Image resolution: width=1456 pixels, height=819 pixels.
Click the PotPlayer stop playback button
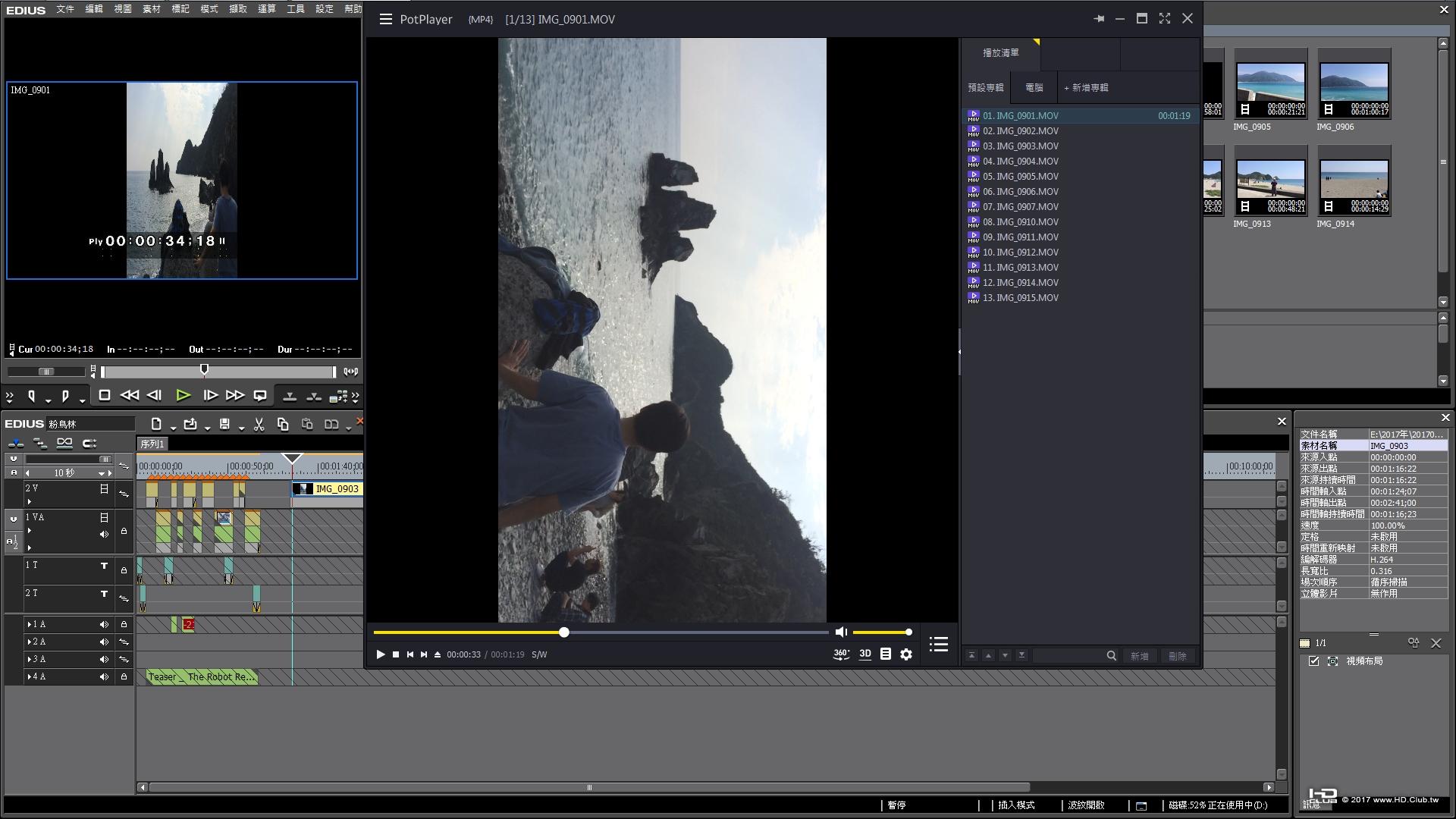point(395,654)
